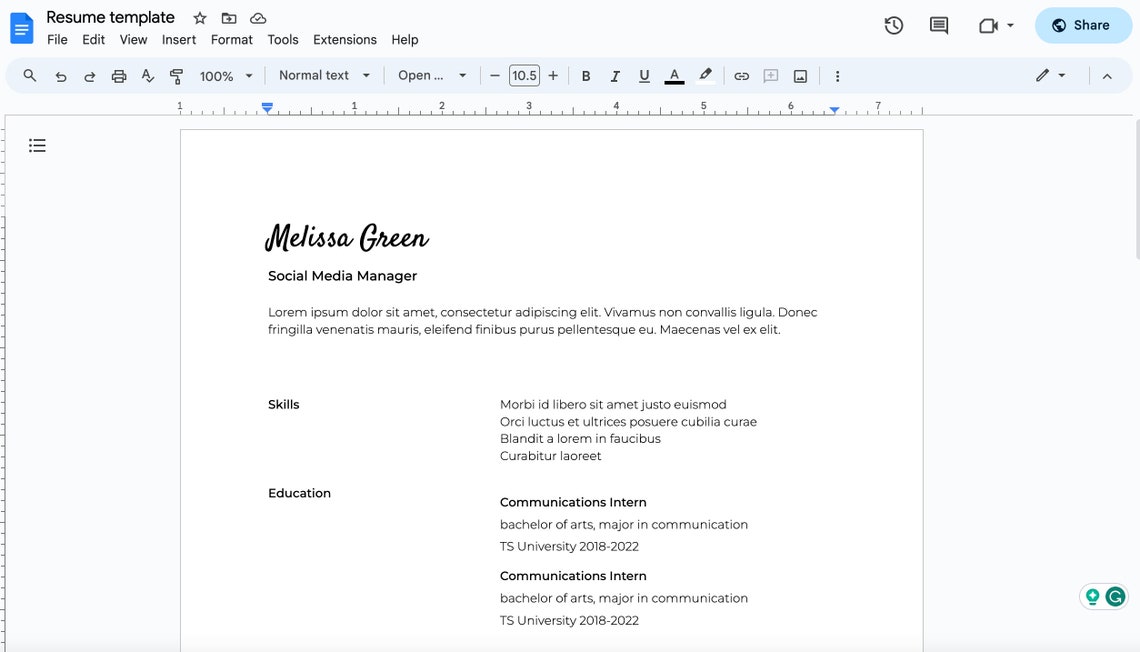This screenshot has height=652, width=1140.
Task: Open version history using the clock icon
Action: pos(893,25)
